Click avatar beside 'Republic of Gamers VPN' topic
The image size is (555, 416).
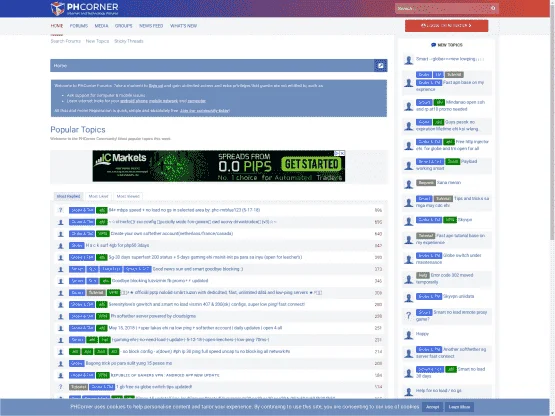61,375
